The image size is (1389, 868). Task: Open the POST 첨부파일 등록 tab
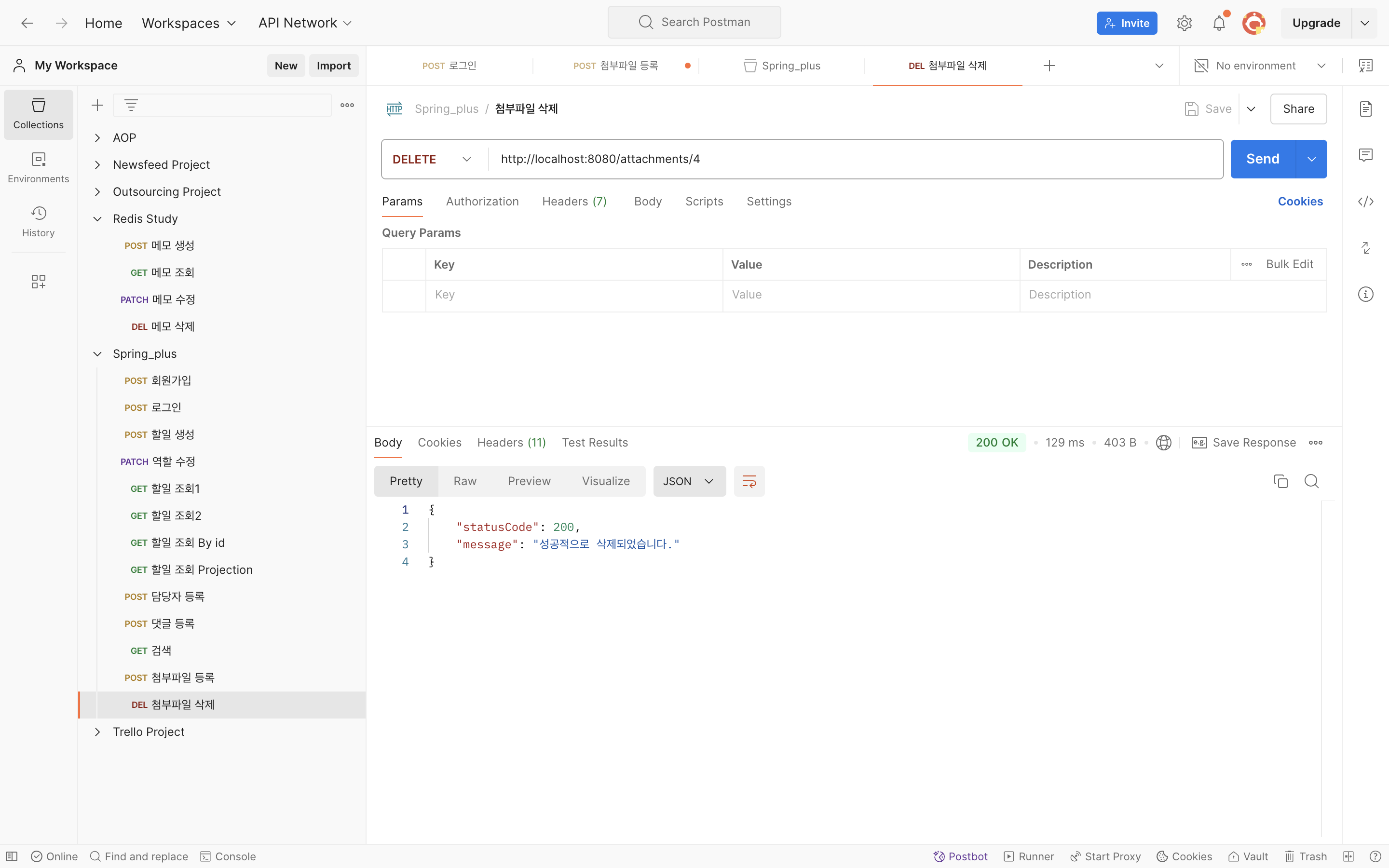point(615,66)
